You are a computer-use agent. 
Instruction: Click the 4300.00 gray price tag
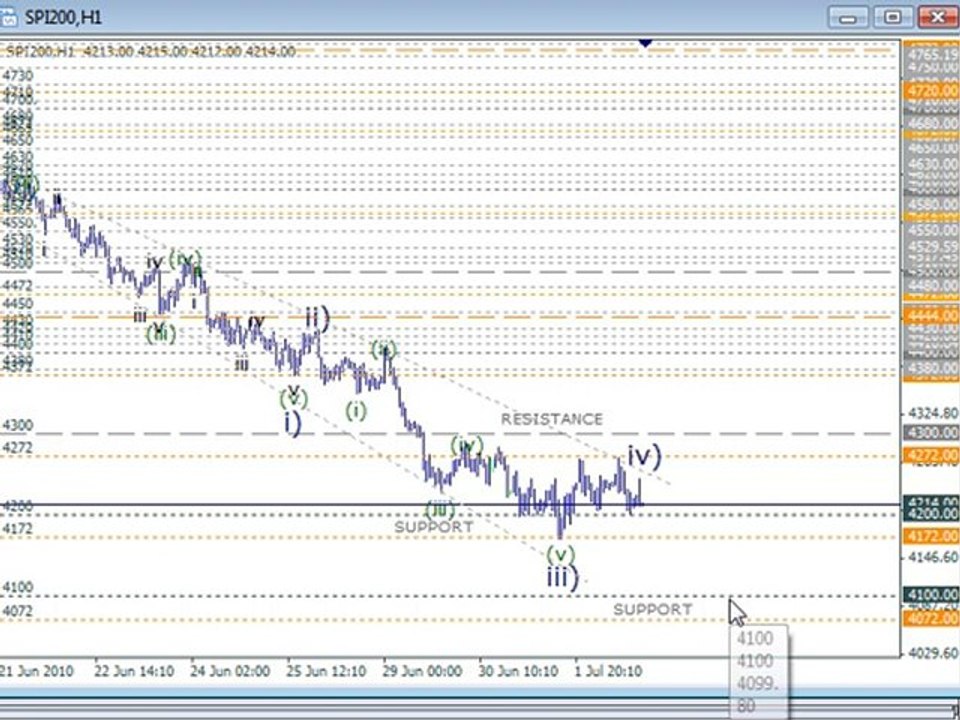pyautogui.click(x=931, y=433)
